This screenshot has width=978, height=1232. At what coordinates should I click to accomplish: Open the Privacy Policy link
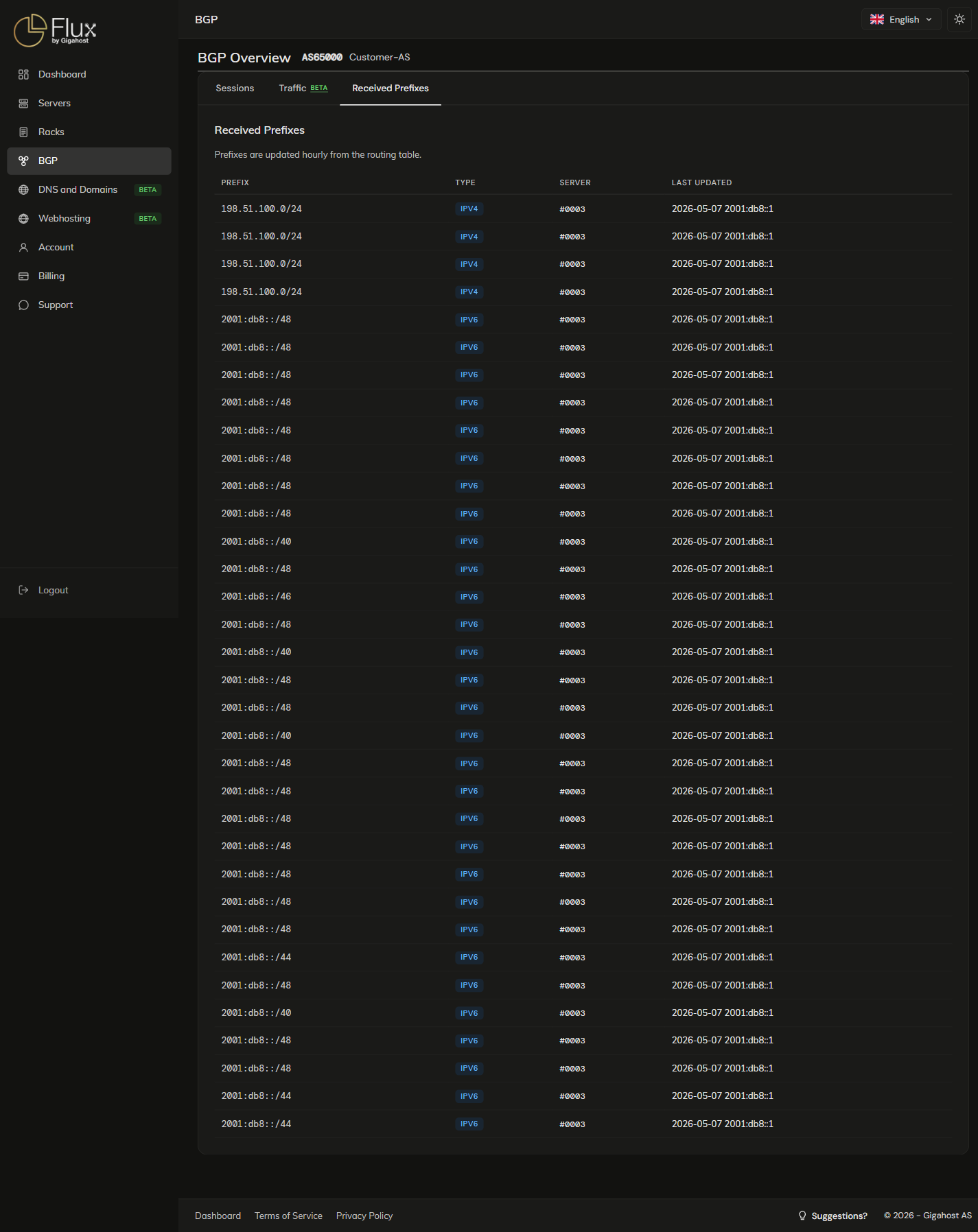coord(364,1216)
